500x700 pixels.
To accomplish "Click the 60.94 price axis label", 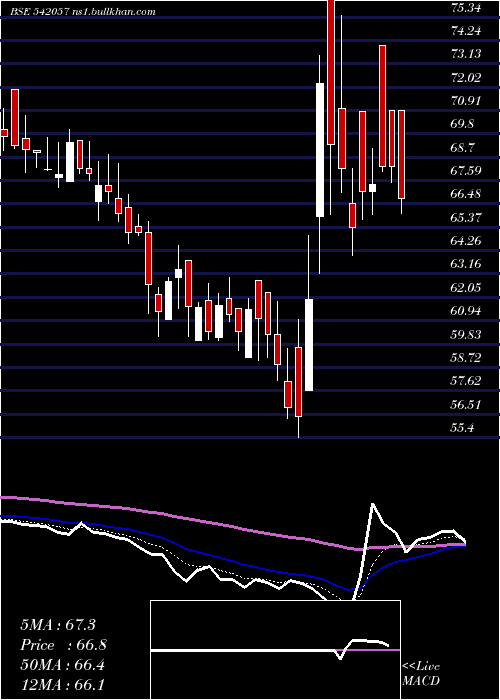I will tap(466, 311).
